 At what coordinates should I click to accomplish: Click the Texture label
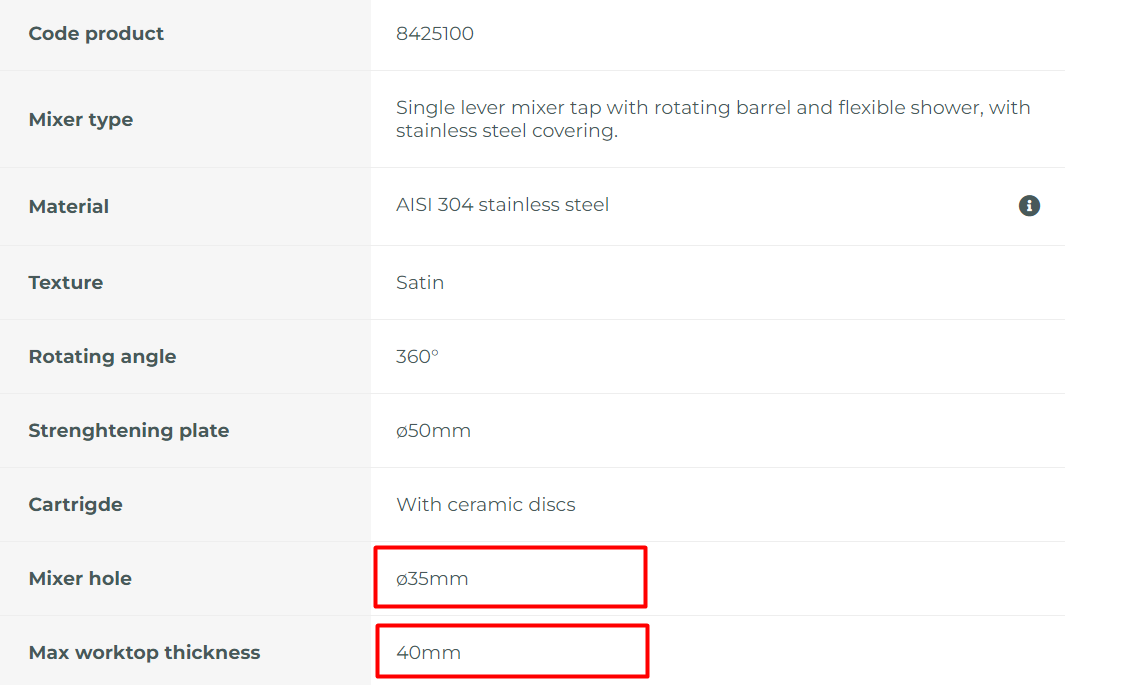(66, 282)
